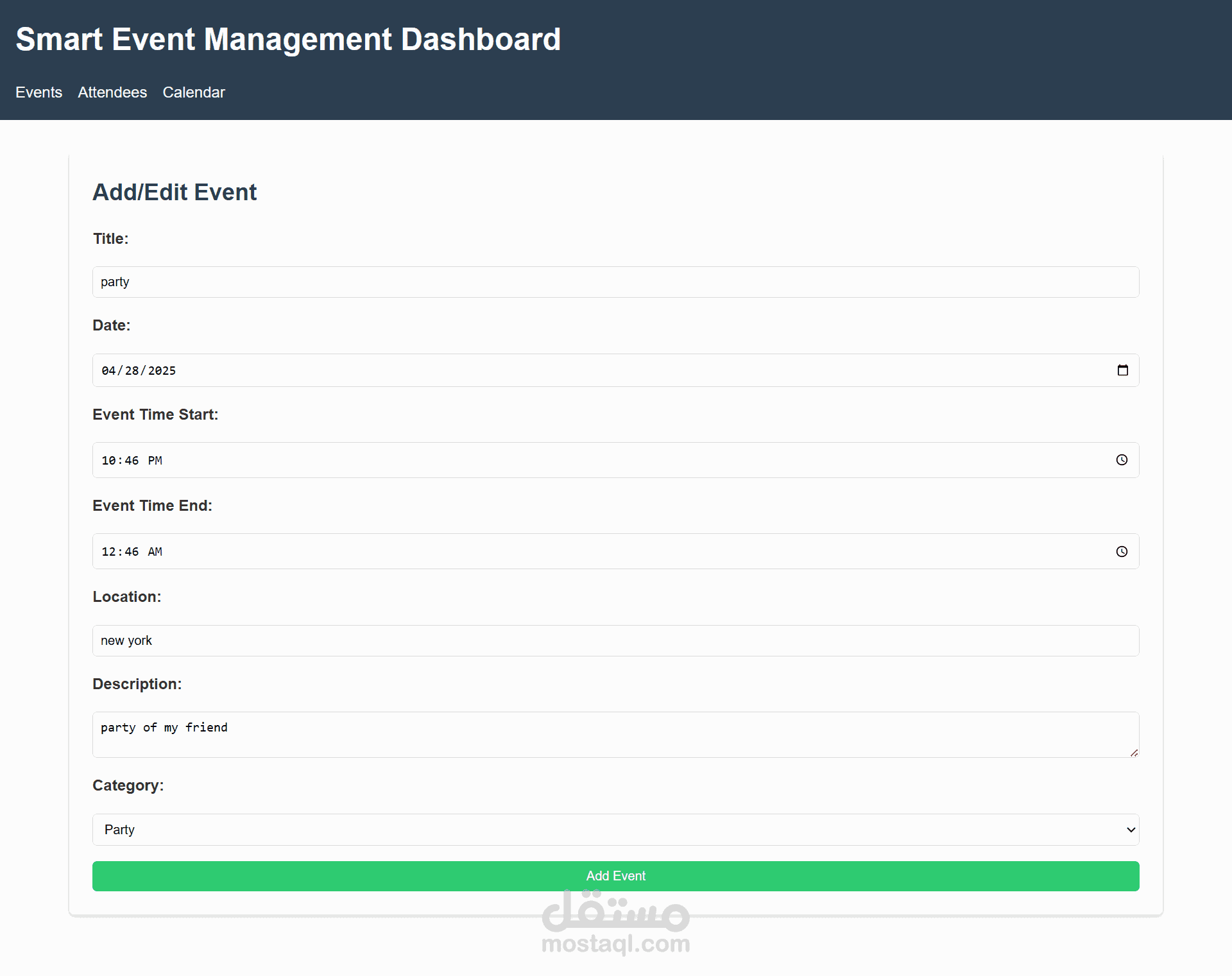Screen dimensions: 1232x976
Task: Open the date picker calendar icon
Action: pyautogui.click(x=1122, y=370)
